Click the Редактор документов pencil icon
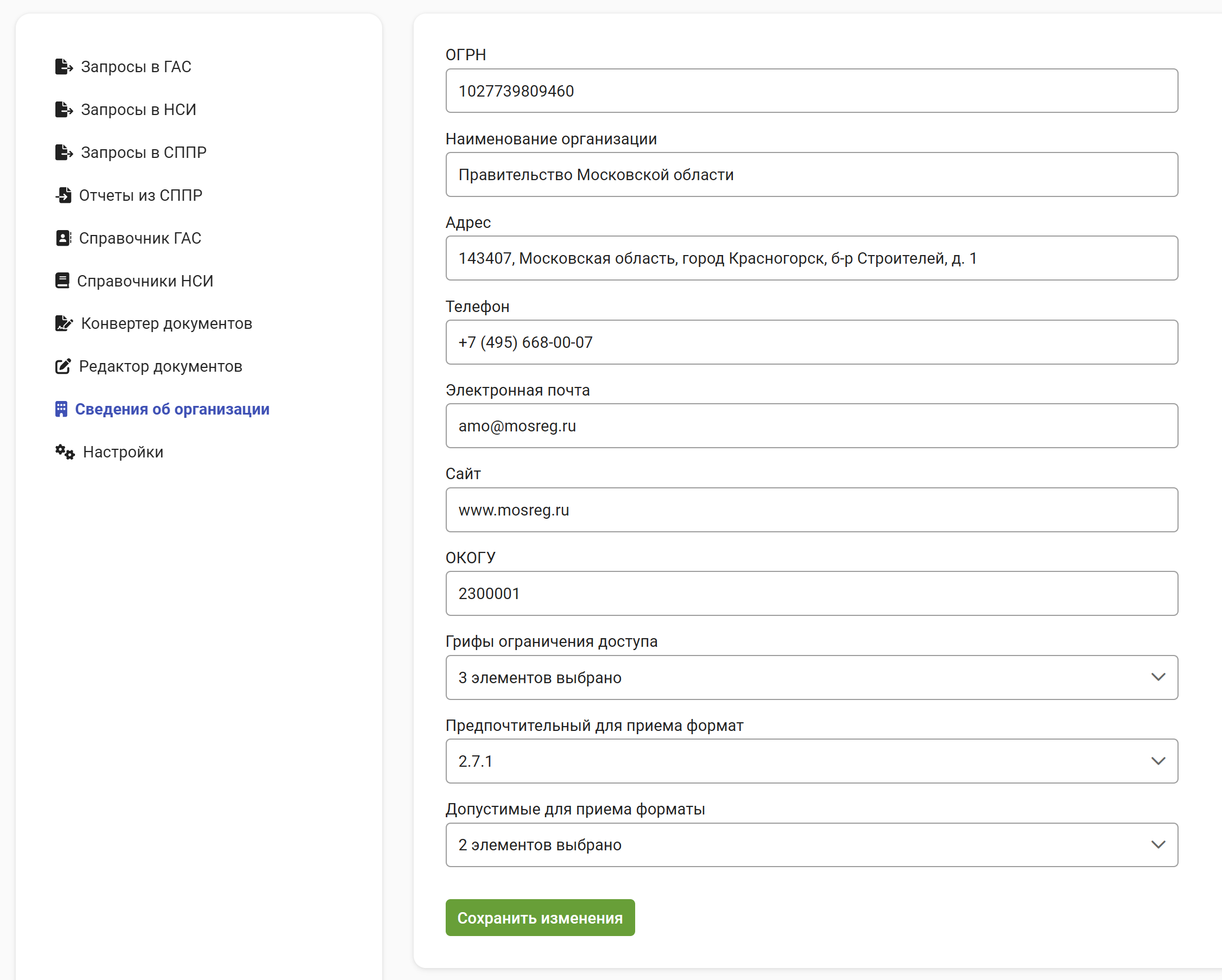Image resolution: width=1222 pixels, height=980 pixels. tap(63, 366)
